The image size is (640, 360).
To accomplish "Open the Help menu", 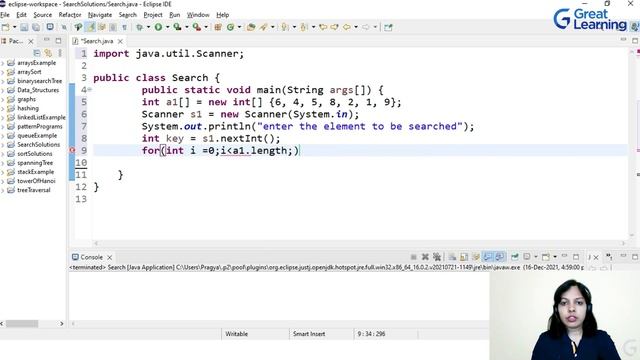I will click(x=222, y=15).
